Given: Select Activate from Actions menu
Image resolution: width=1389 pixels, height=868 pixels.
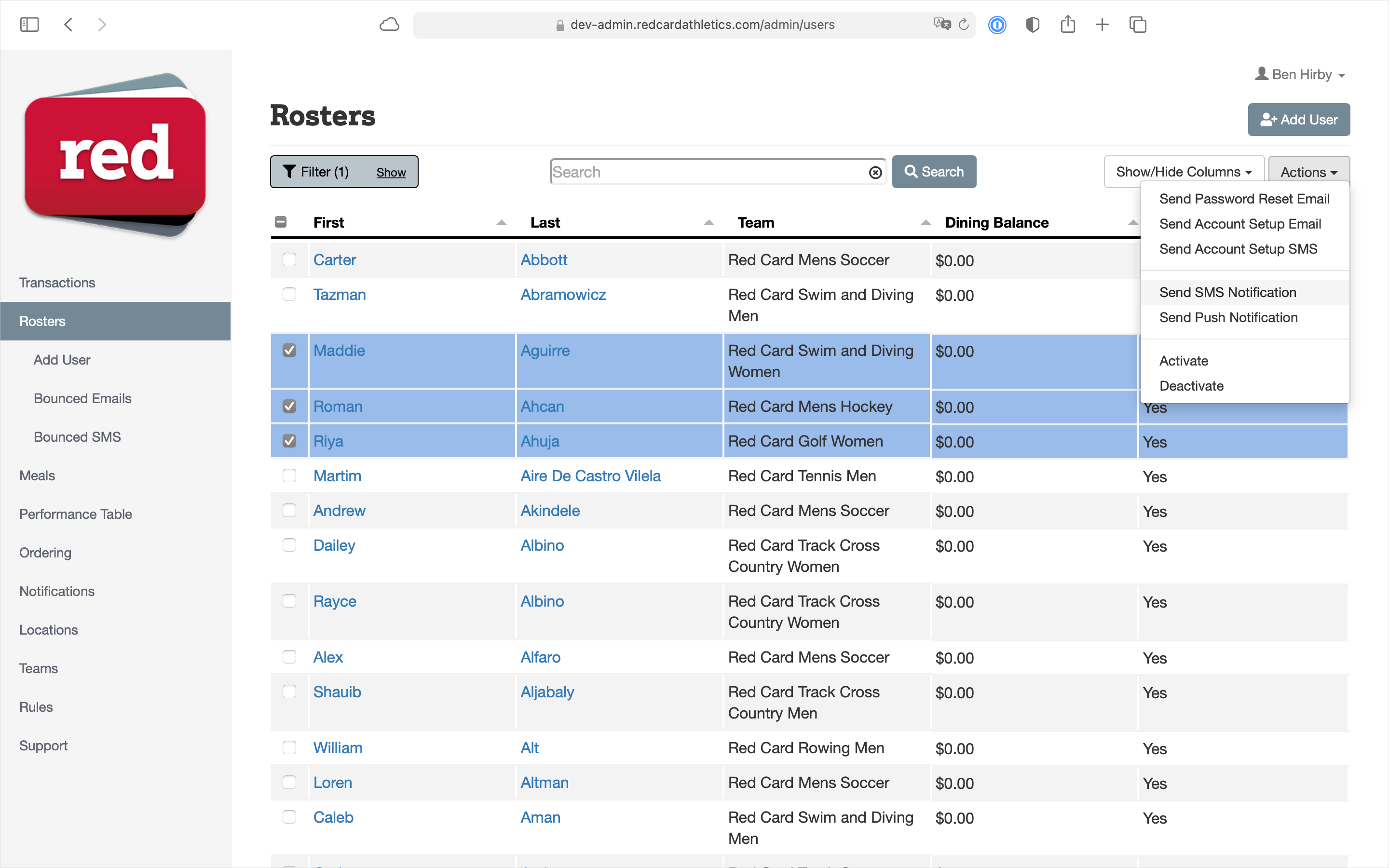Looking at the screenshot, I should click(1244, 361).
